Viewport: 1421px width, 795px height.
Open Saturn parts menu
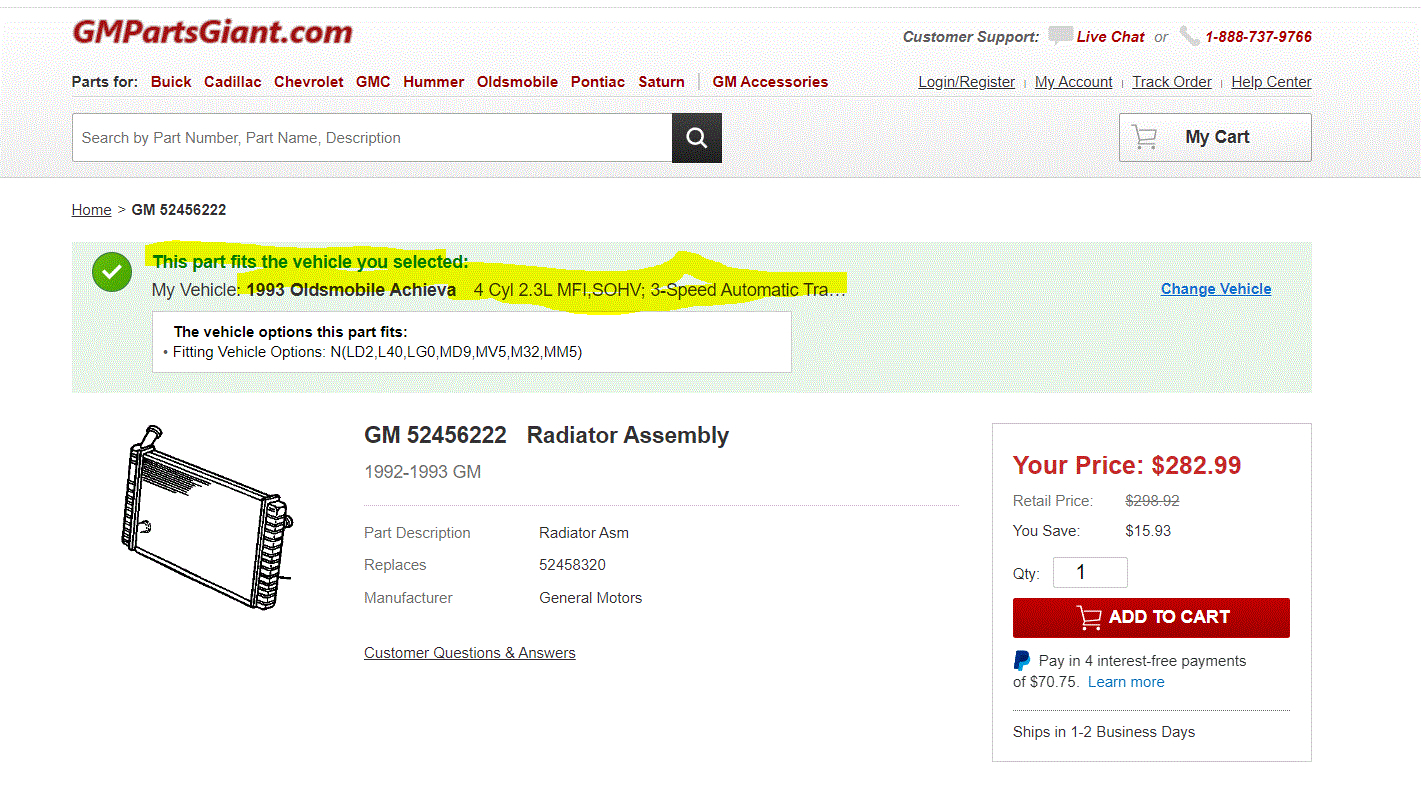pyautogui.click(x=662, y=82)
